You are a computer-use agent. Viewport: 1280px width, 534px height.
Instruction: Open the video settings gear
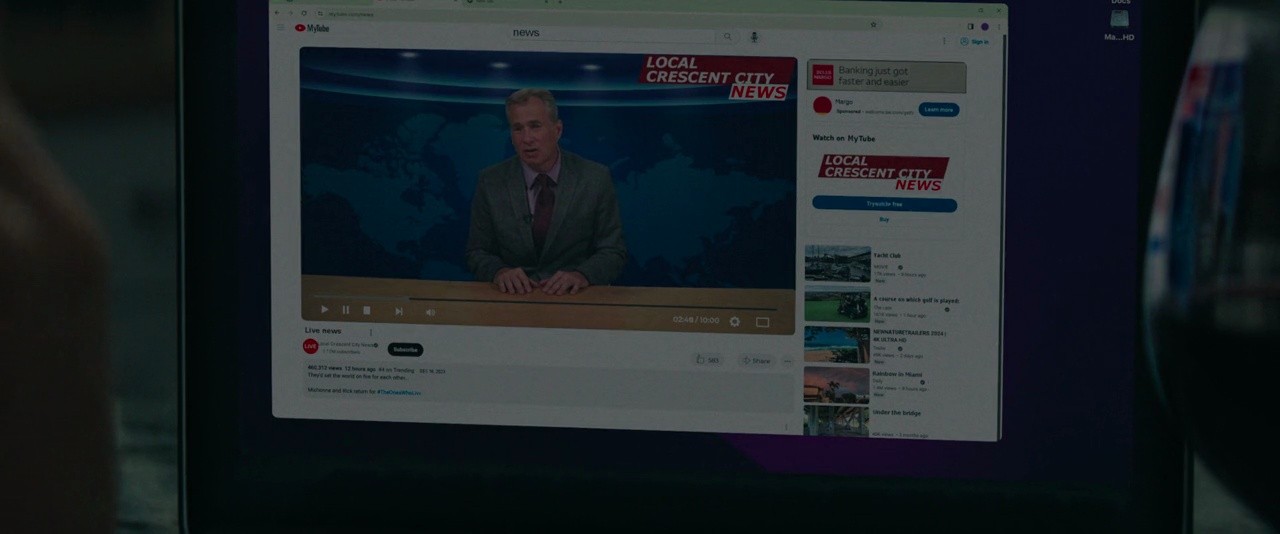(x=735, y=321)
